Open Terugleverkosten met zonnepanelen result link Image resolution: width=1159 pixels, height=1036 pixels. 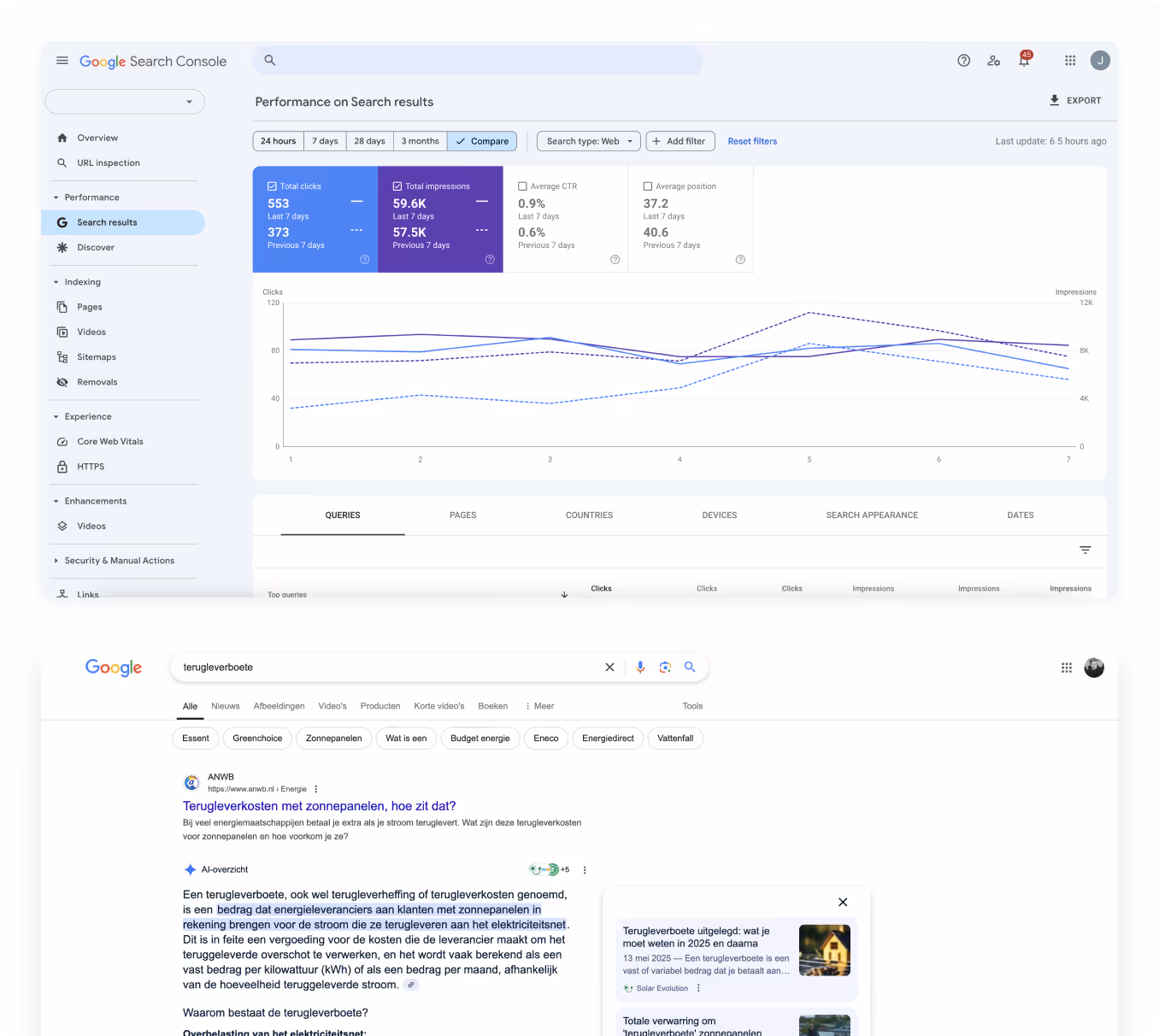(x=320, y=806)
